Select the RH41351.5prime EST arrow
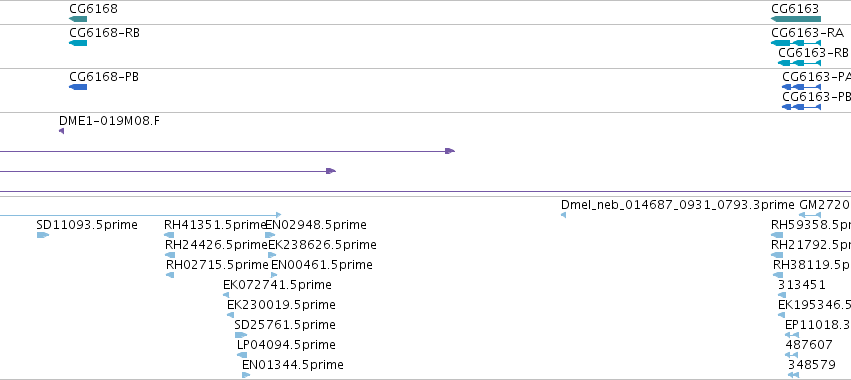This screenshot has width=851, height=380. pyautogui.click(x=169, y=235)
